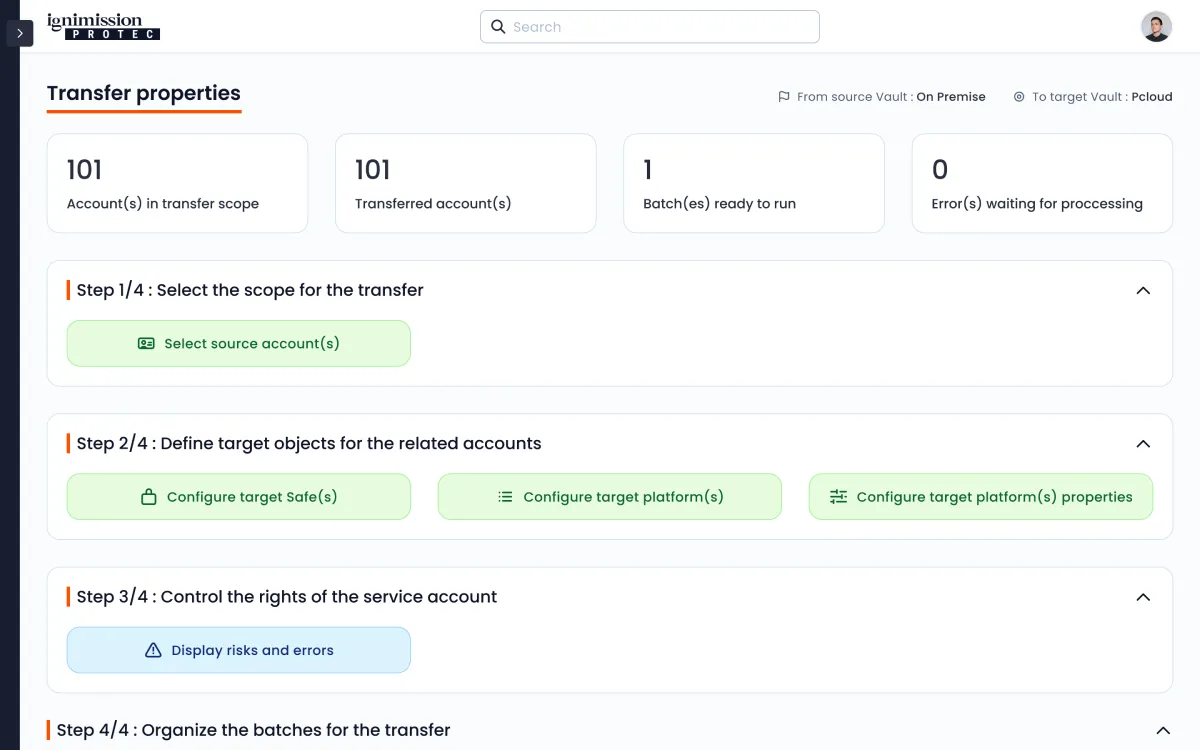Click the lock icon on Configure target Safe(s)

pos(149,497)
